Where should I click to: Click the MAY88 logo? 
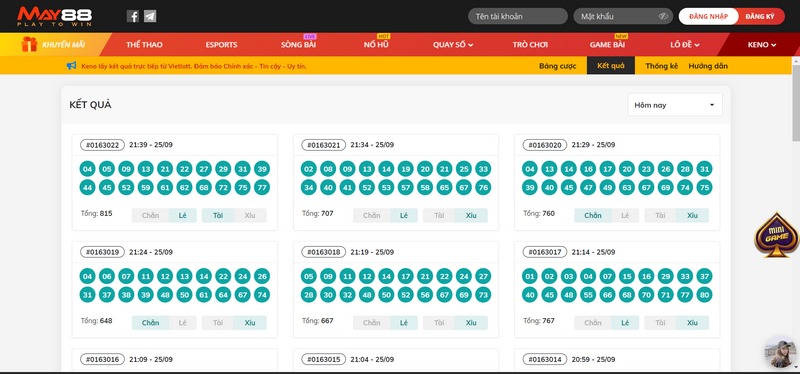tap(55, 16)
